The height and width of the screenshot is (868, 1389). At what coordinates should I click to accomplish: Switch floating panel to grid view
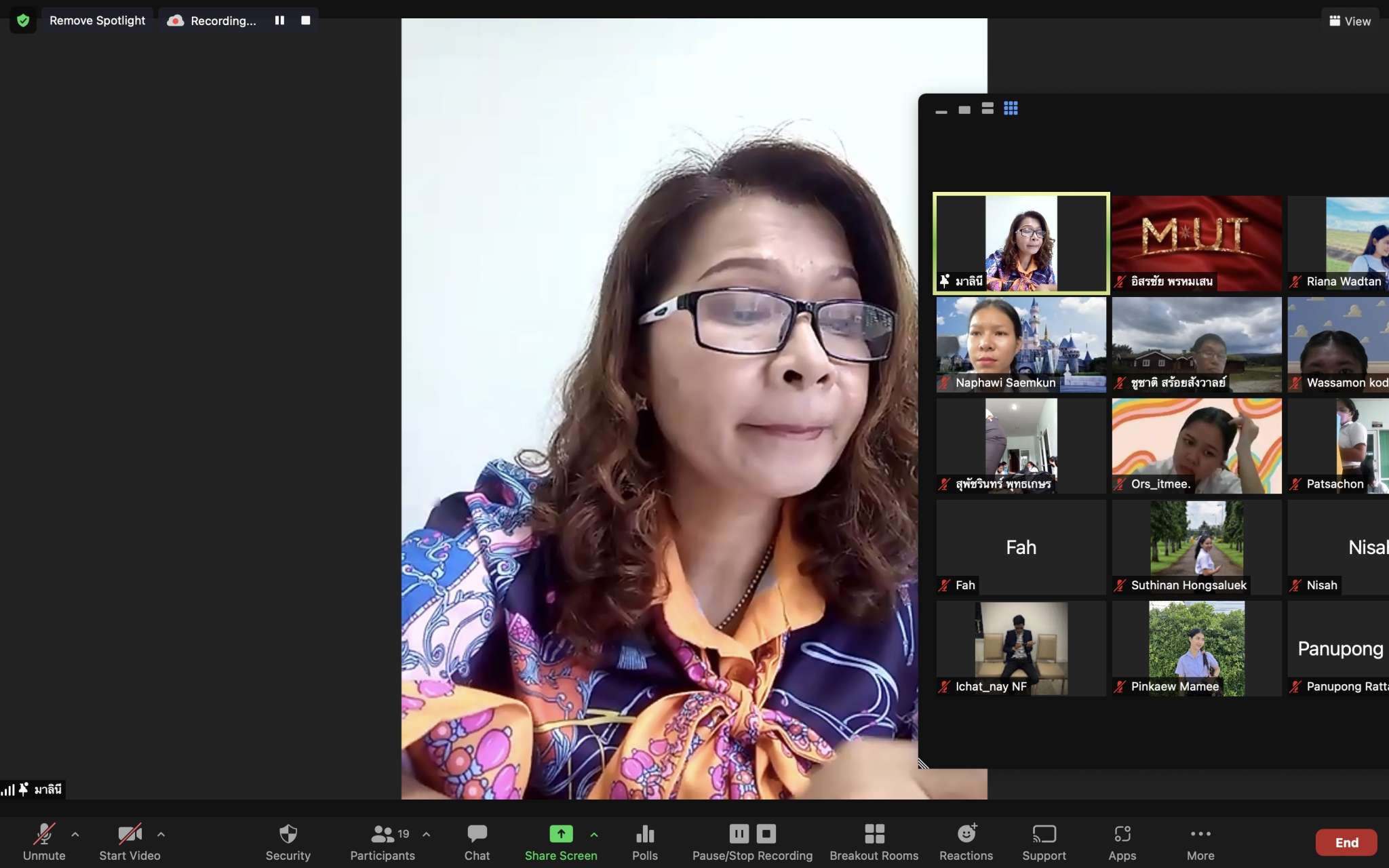coord(1011,108)
